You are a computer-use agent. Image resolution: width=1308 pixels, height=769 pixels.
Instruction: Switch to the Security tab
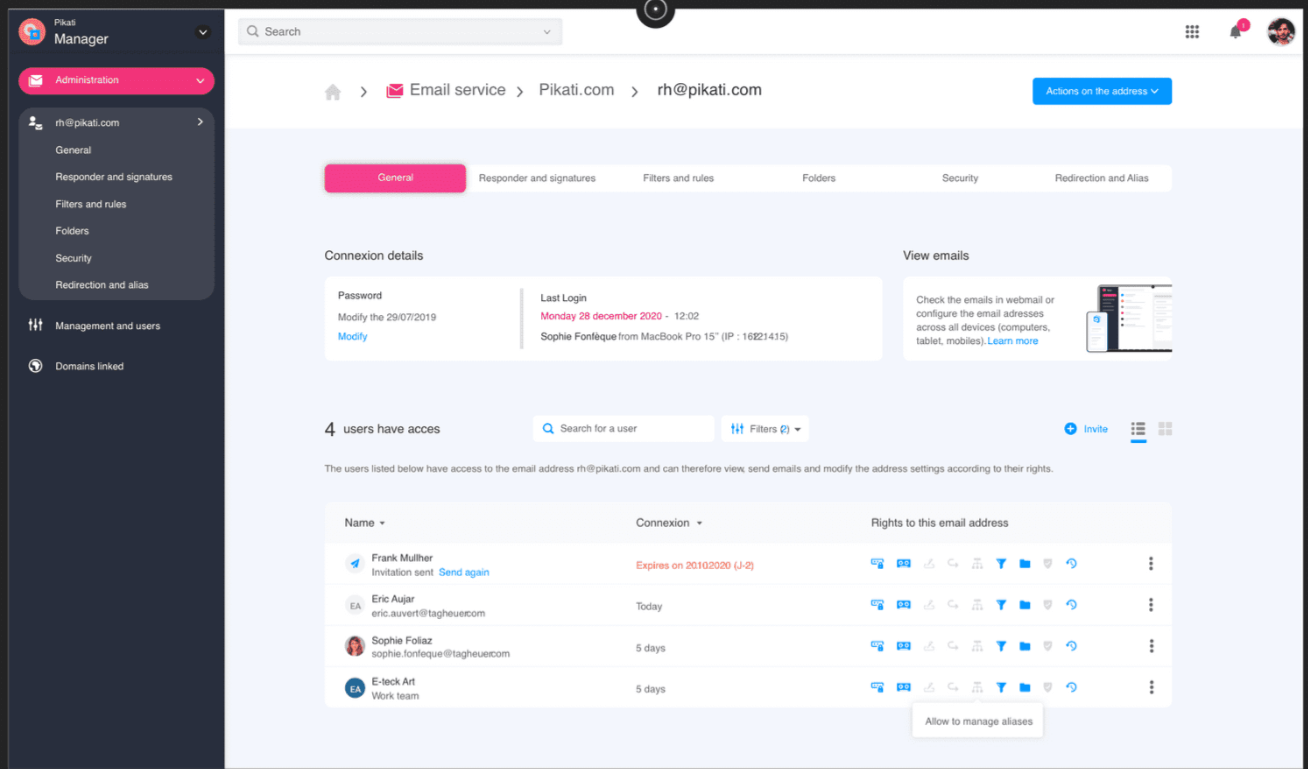point(959,178)
